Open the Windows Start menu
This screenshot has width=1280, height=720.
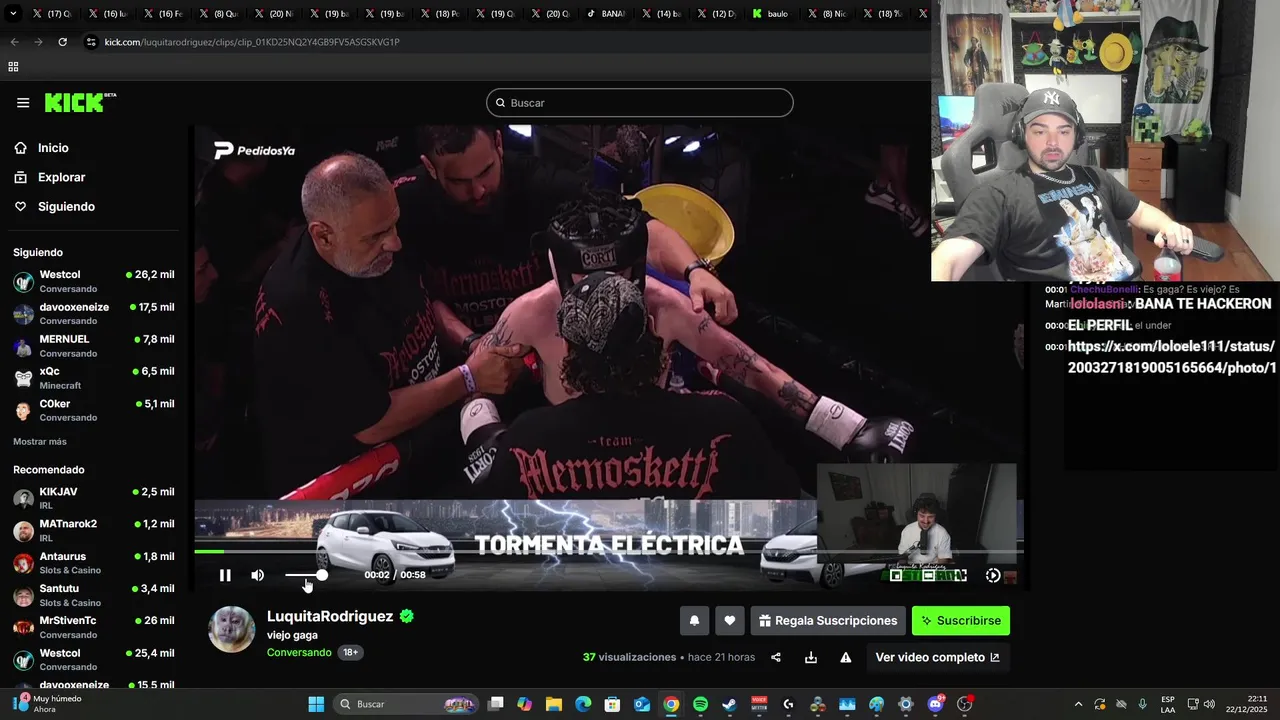[316, 704]
